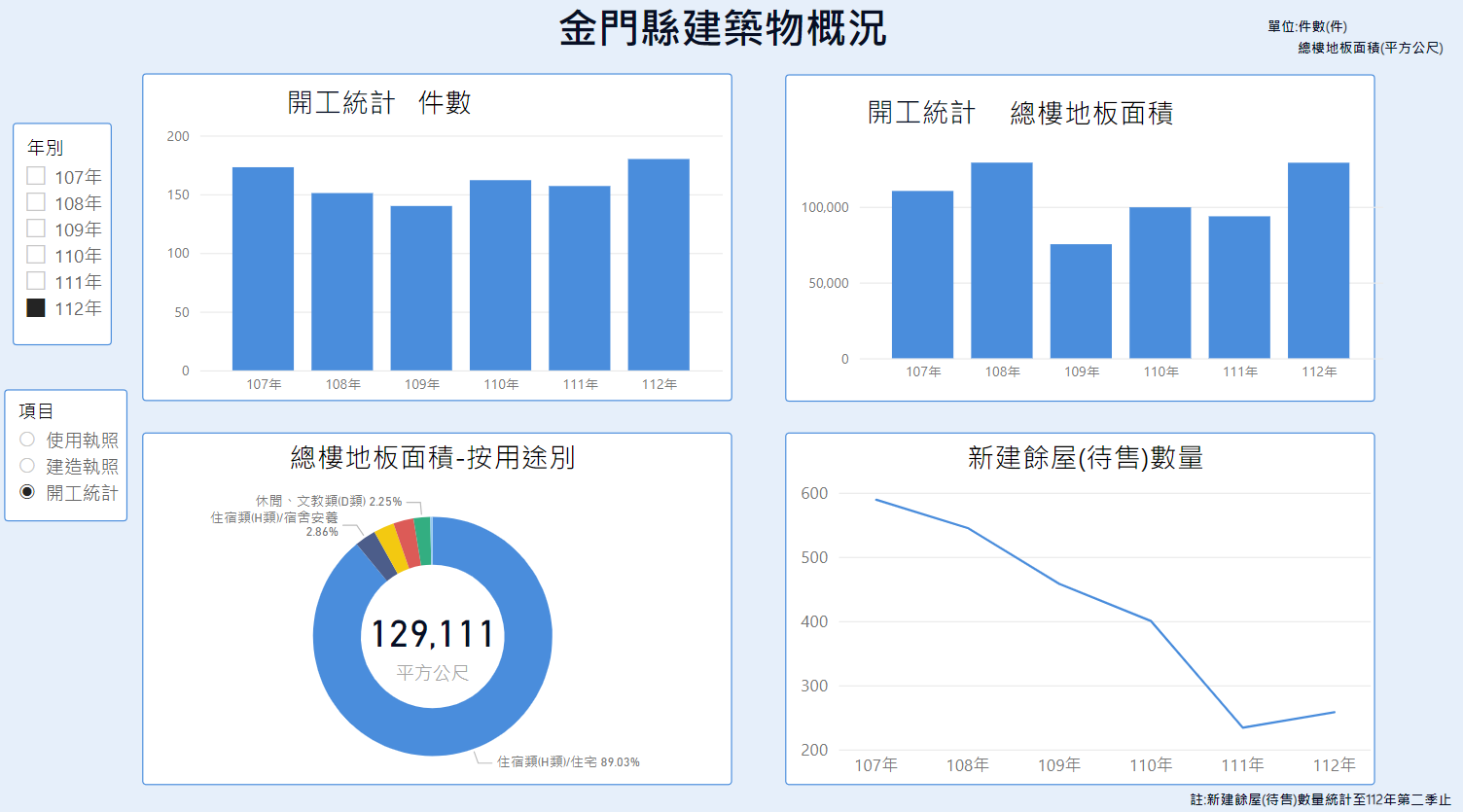Click the 年別 filter heading
The height and width of the screenshot is (812, 1463).
(x=46, y=148)
